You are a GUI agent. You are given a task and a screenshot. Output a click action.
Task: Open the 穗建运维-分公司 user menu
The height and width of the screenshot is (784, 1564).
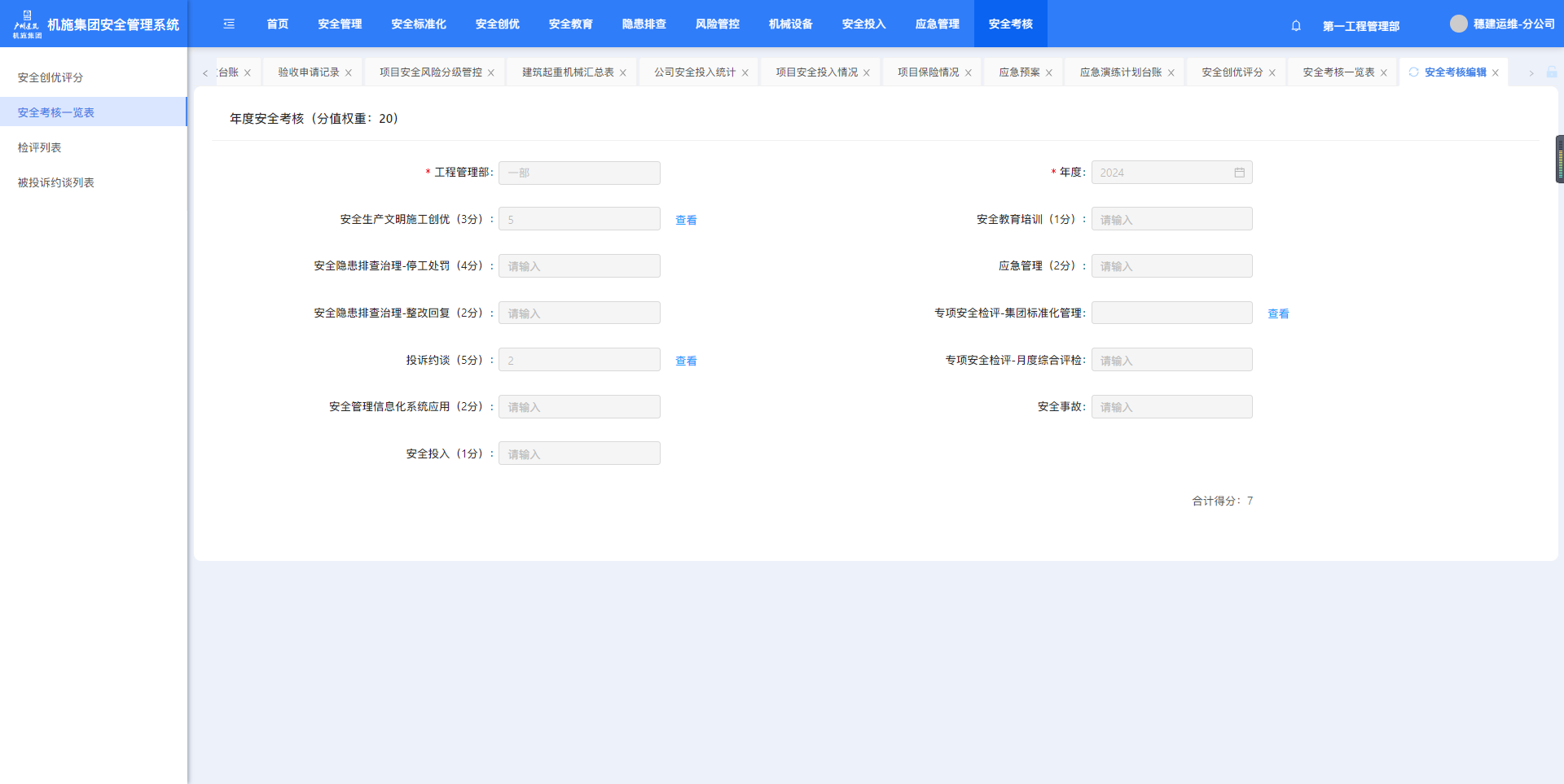click(1513, 24)
